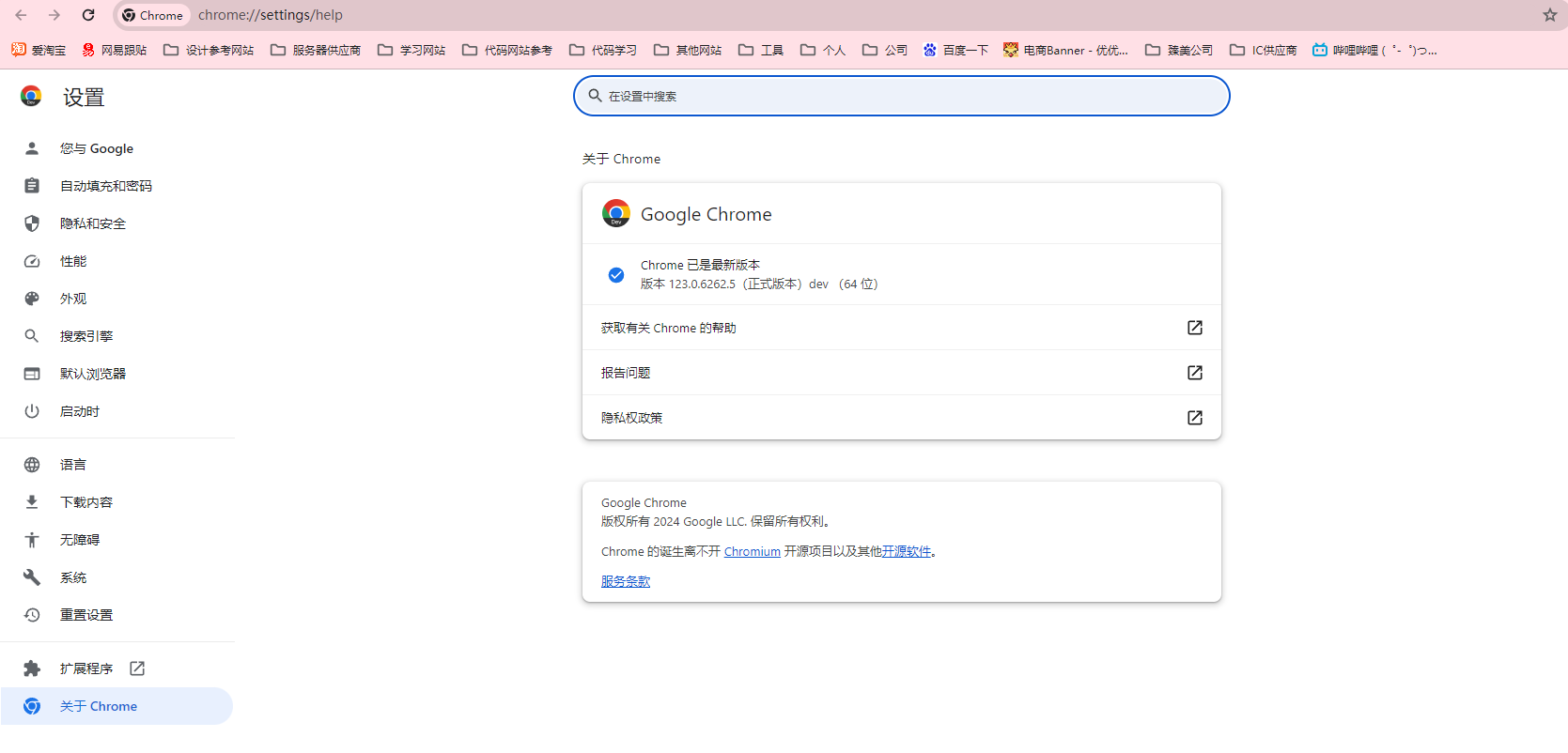
Task: Click the address bar URL chrome://settings/help
Action: pyautogui.click(x=271, y=15)
